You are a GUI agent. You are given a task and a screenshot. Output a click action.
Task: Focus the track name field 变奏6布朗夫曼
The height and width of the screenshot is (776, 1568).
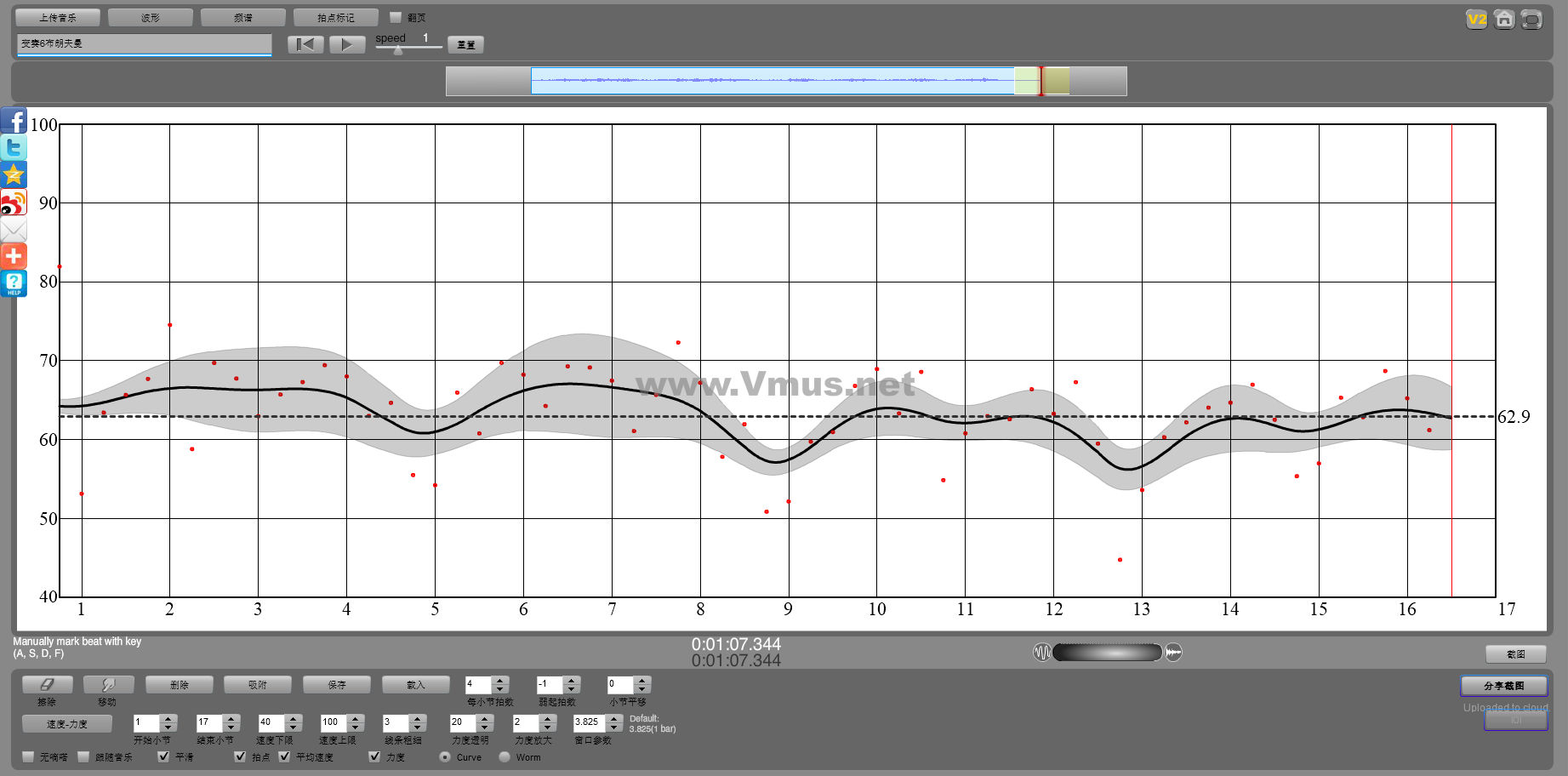tap(144, 43)
